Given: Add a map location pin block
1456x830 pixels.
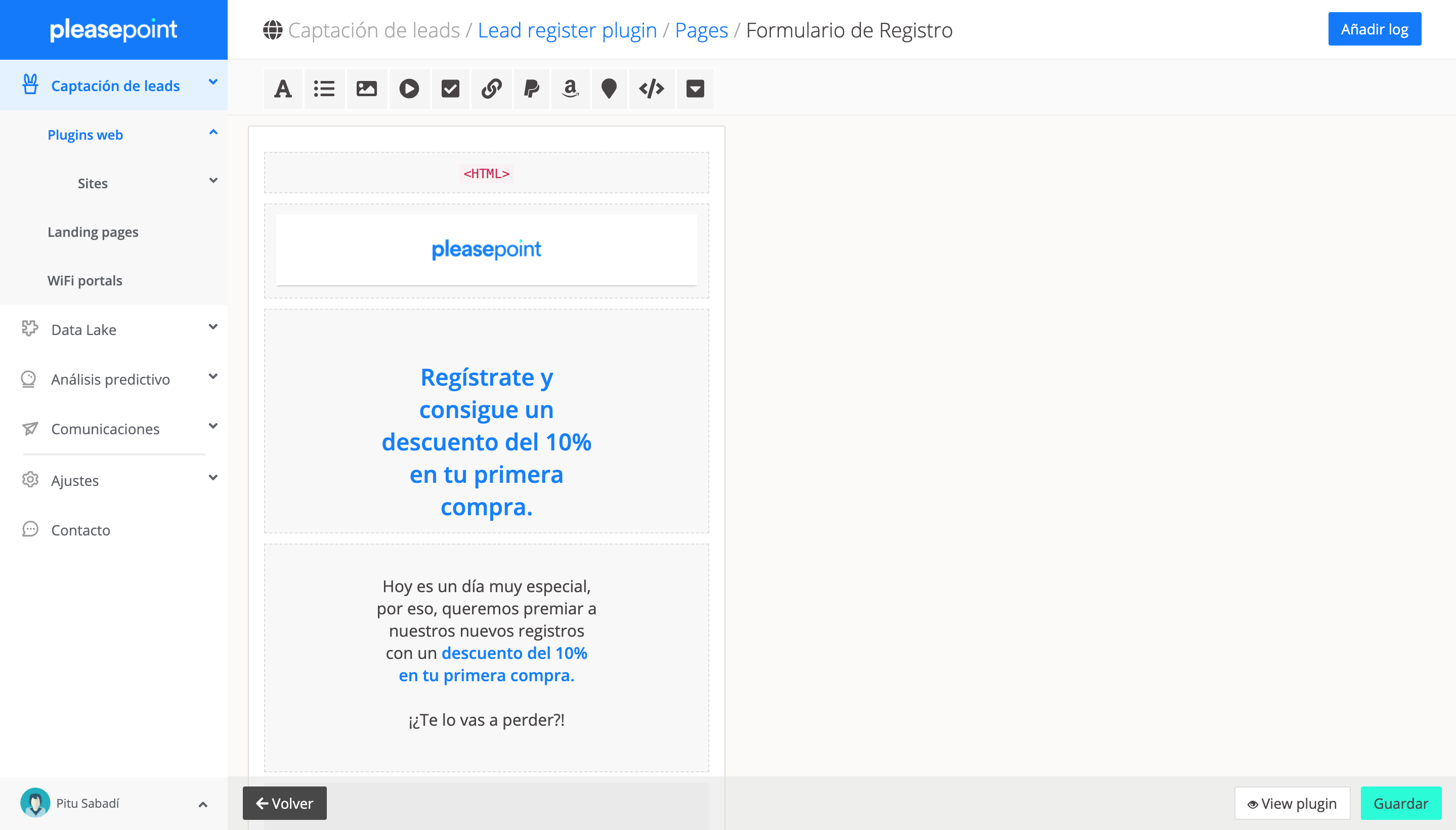Looking at the screenshot, I should pyautogui.click(x=609, y=89).
